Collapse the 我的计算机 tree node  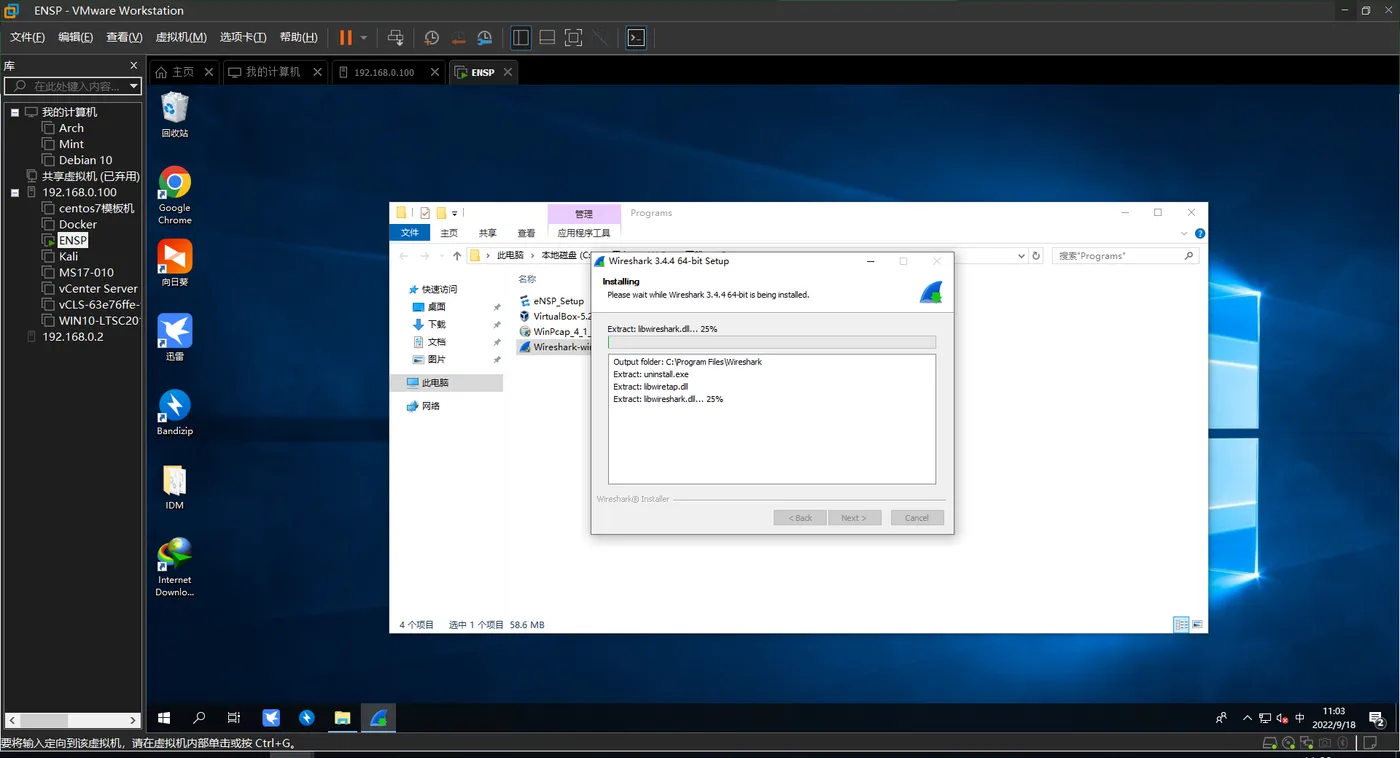[x=15, y=112]
